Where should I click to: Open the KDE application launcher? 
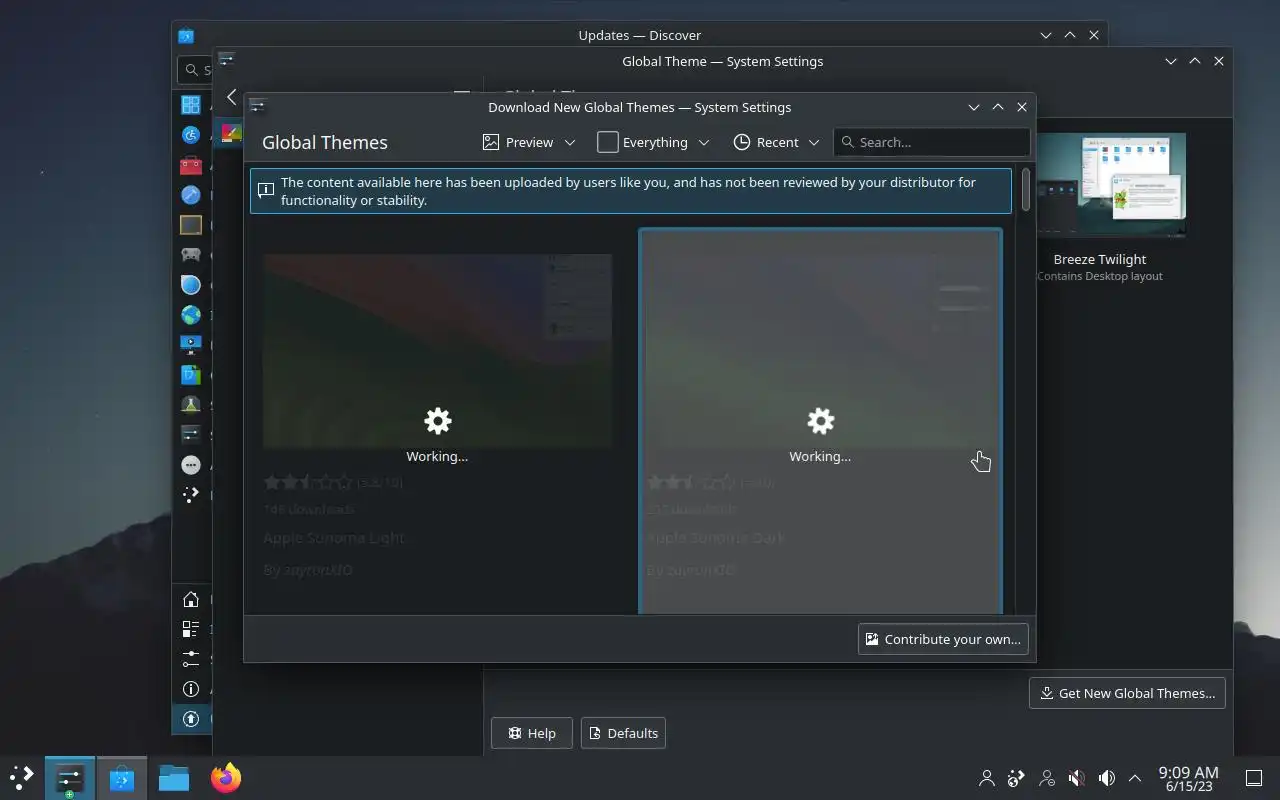22,778
